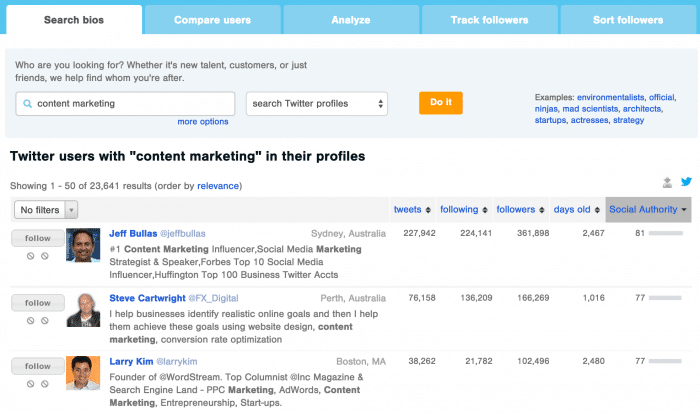The image size is (700, 413).
Task: Sort results by followers column
Action: click(x=520, y=210)
